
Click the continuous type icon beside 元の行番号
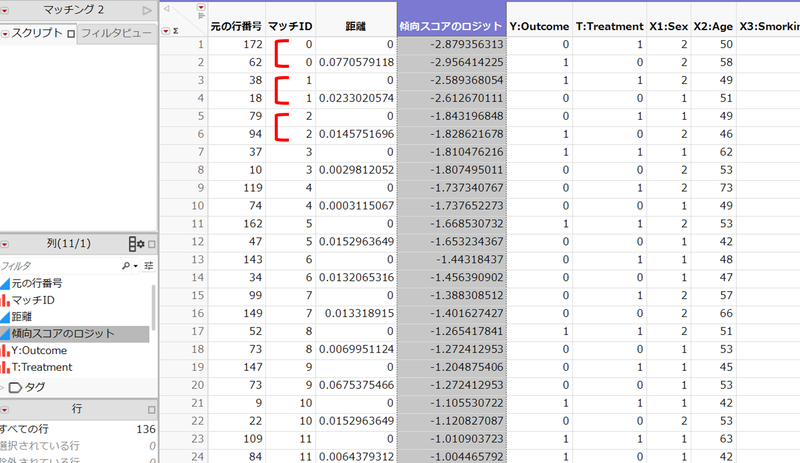pyautogui.click(x=5, y=283)
